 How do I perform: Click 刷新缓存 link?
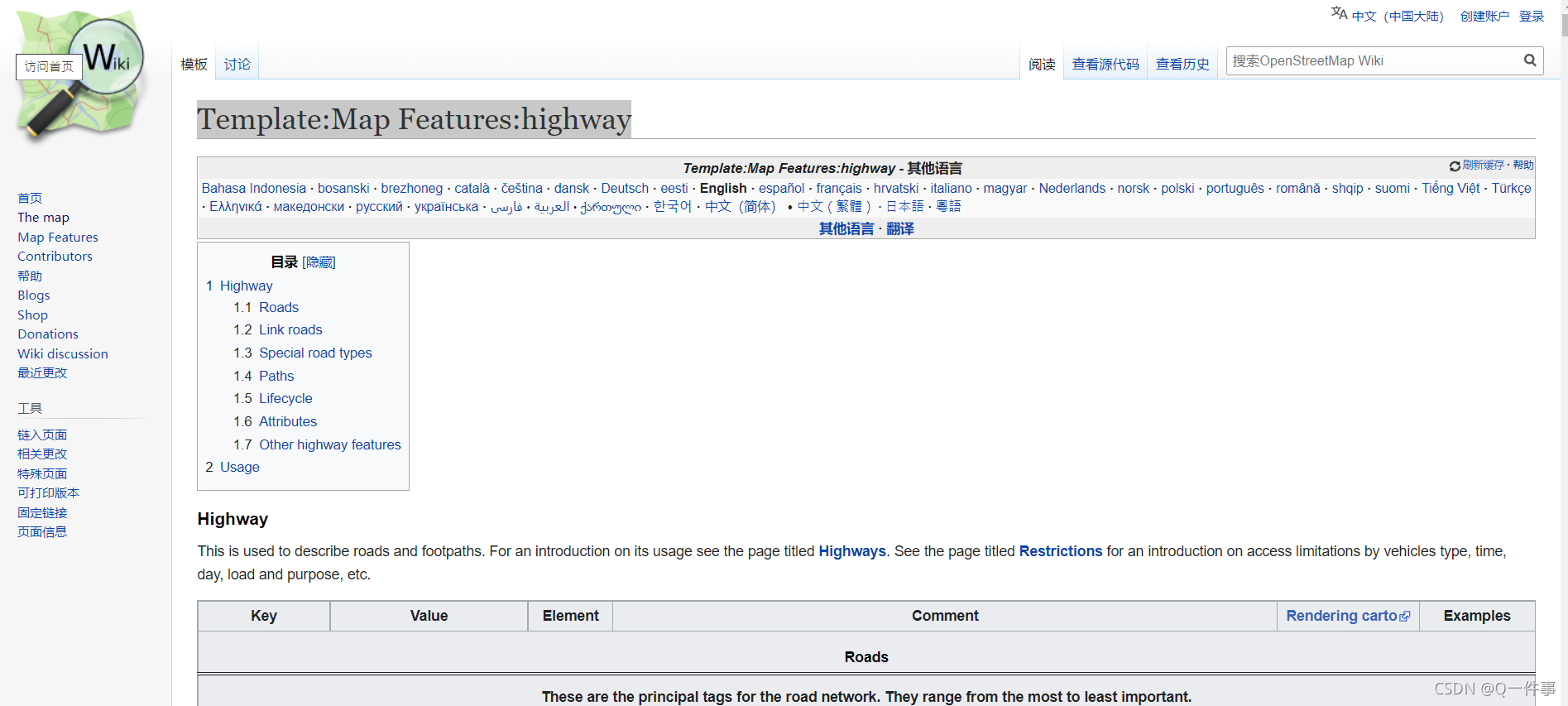coord(1483,165)
